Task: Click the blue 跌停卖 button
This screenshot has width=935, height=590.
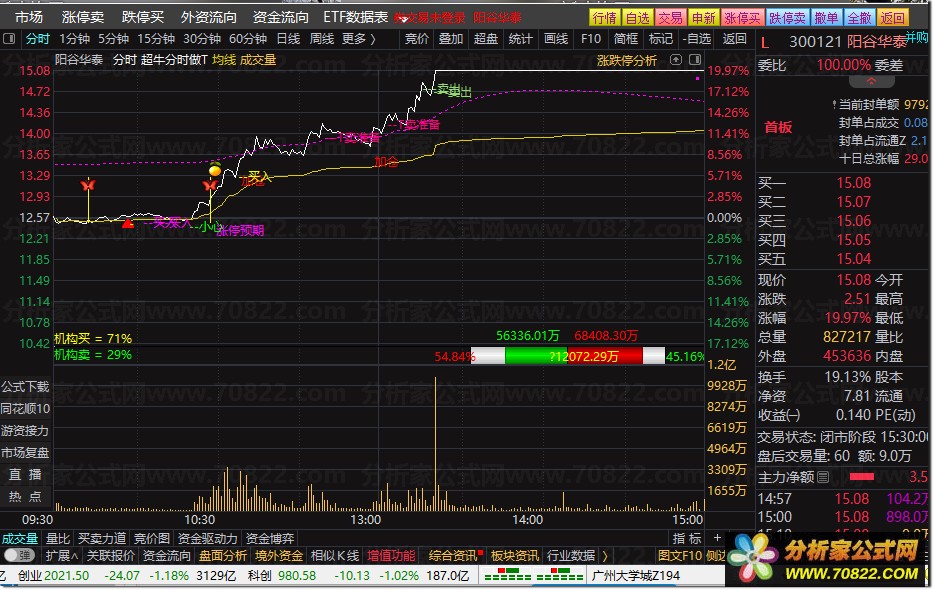Action: coord(787,18)
